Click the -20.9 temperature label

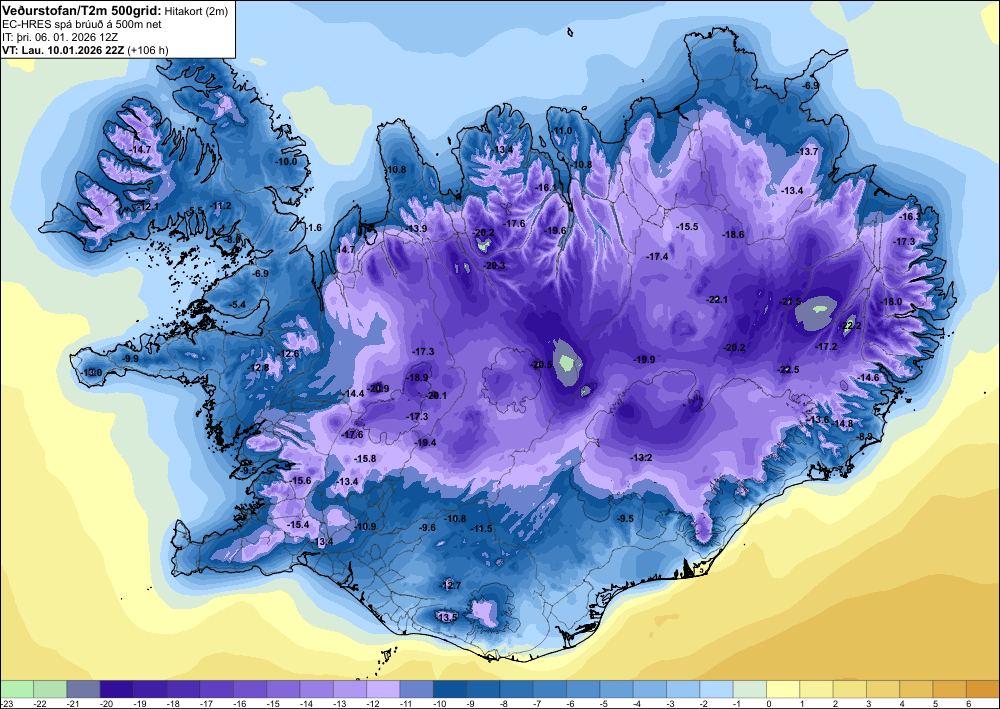(x=378, y=388)
